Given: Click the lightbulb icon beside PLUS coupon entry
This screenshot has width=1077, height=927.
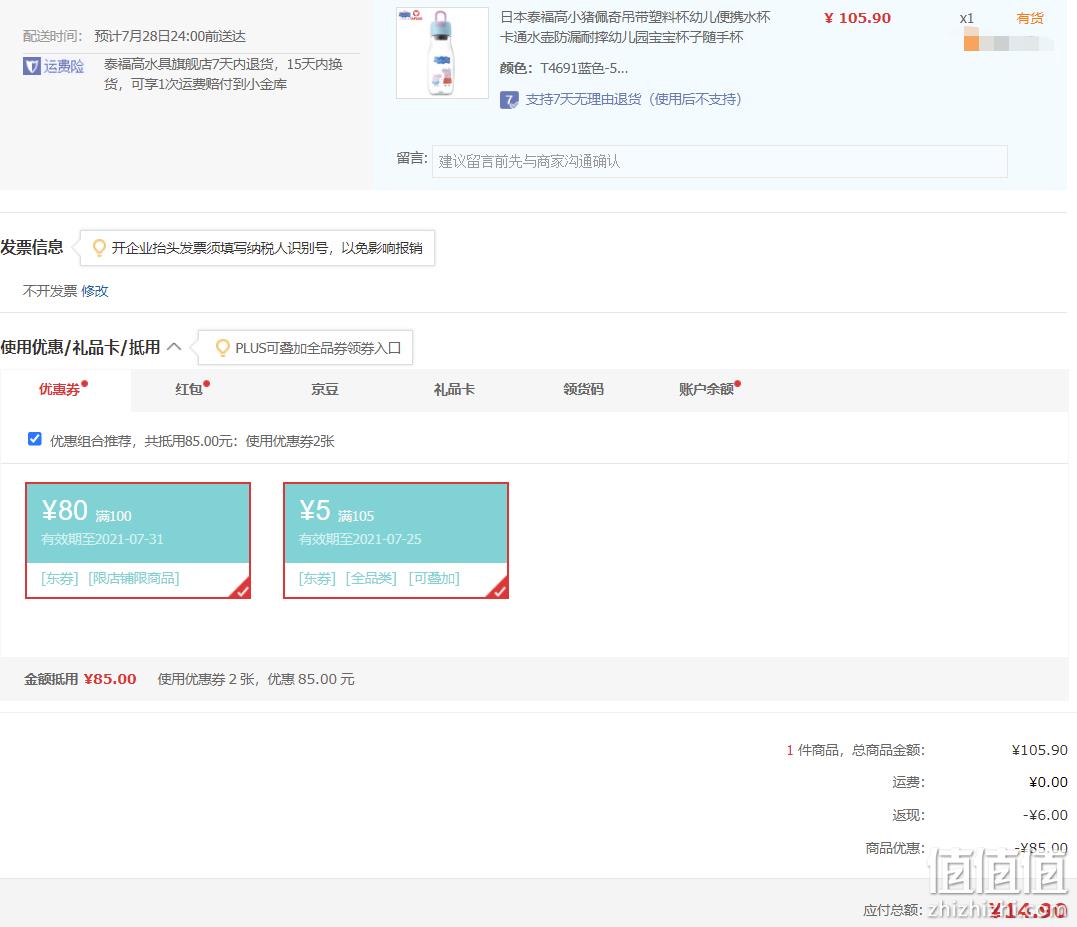Looking at the screenshot, I should [222, 347].
